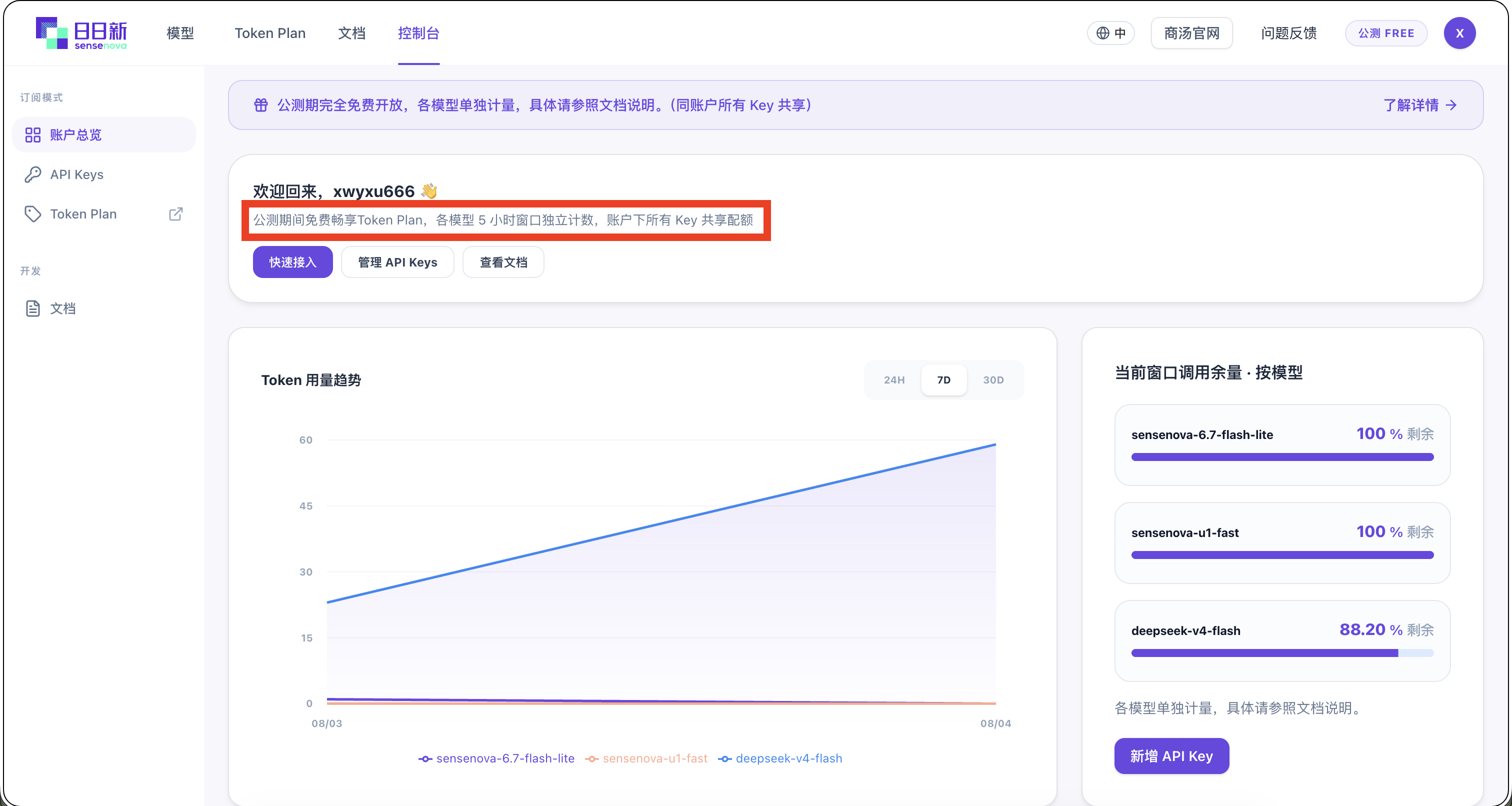1512x806 pixels.
Task: Click the SenseNova logo icon
Action: pyautogui.click(x=51, y=33)
